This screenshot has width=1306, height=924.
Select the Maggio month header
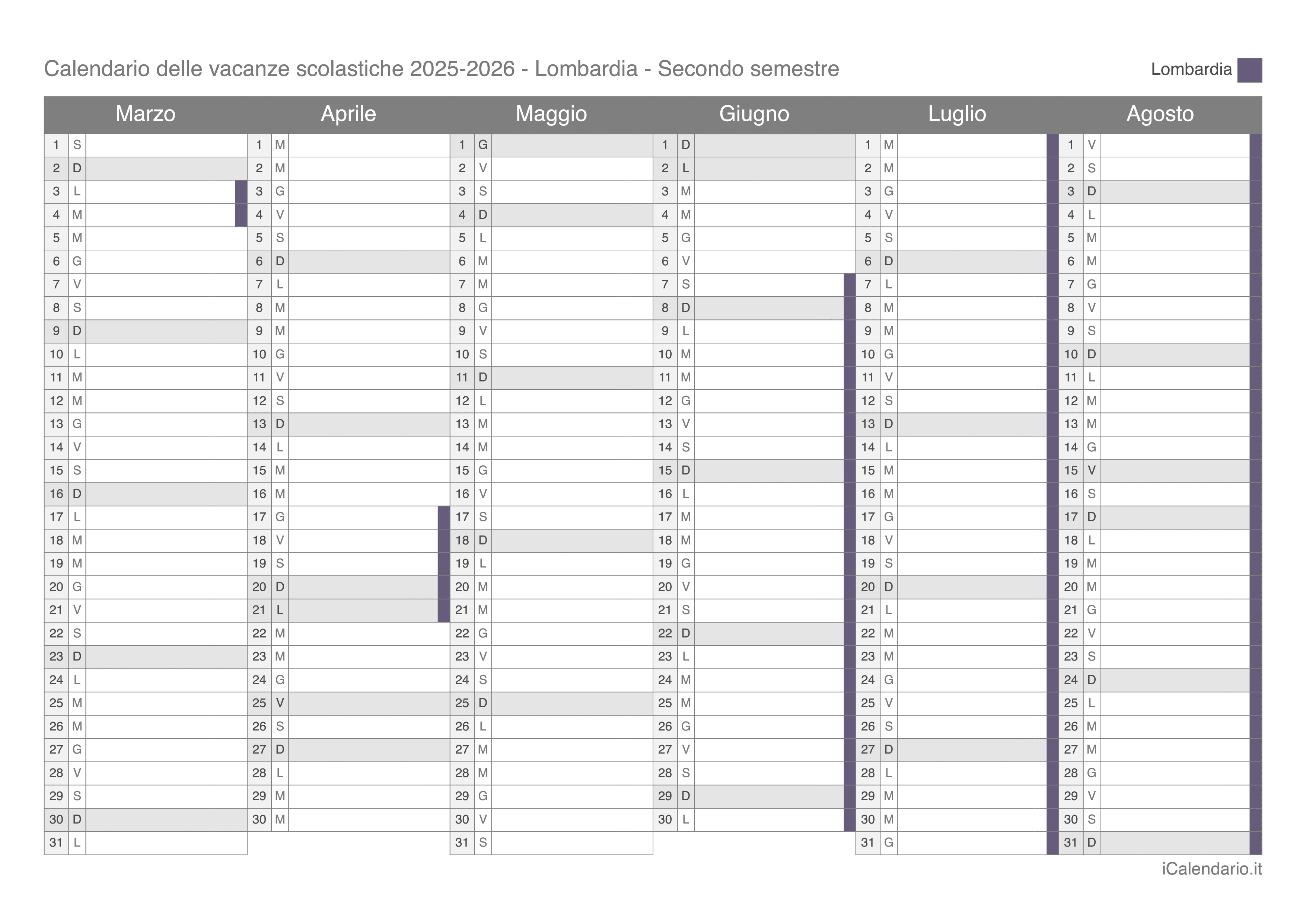551,114
